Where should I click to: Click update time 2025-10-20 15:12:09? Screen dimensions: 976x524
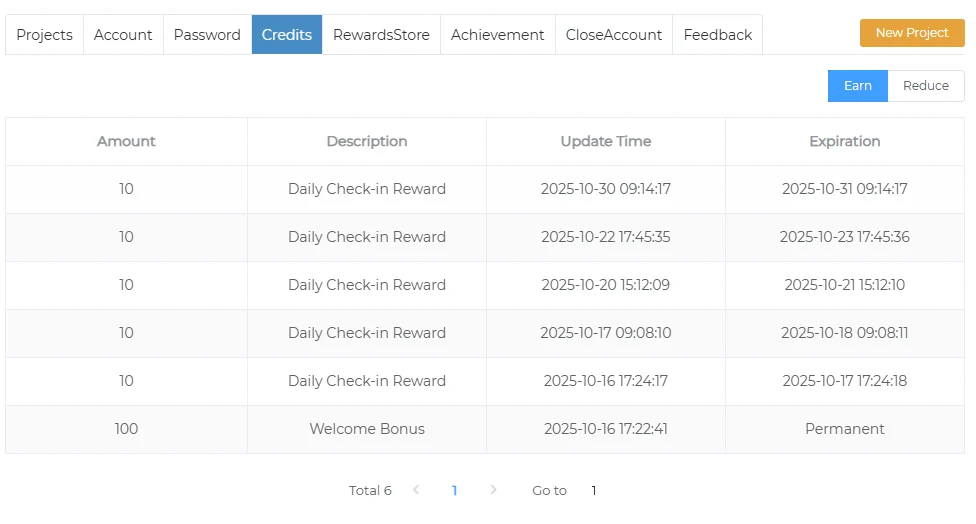pos(606,285)
